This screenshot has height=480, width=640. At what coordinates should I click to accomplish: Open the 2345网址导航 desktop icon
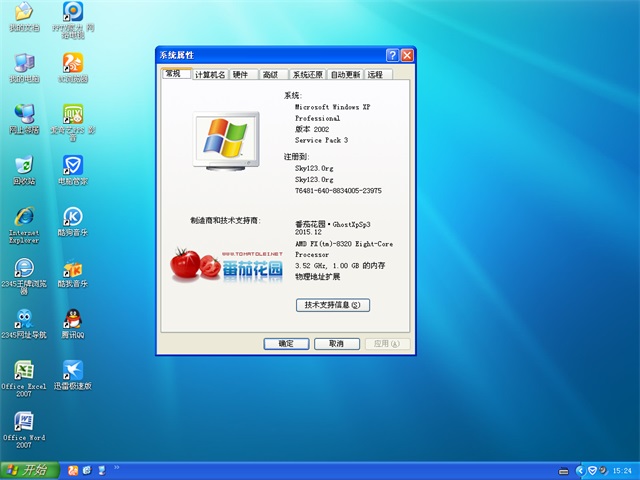point(24,318)
